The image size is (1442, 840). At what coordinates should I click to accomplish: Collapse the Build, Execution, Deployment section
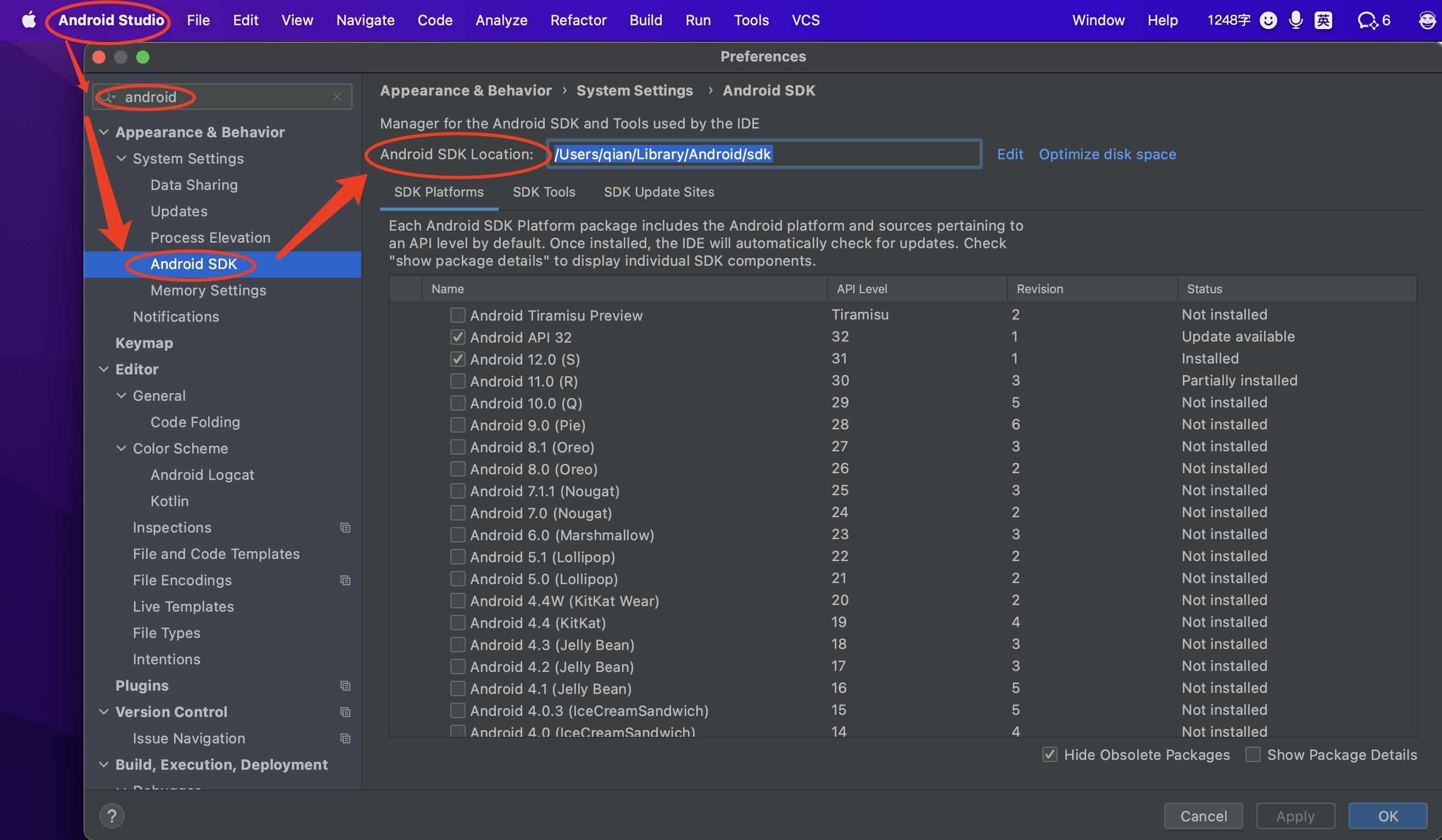pyautogui.click(x=104, y=764)
